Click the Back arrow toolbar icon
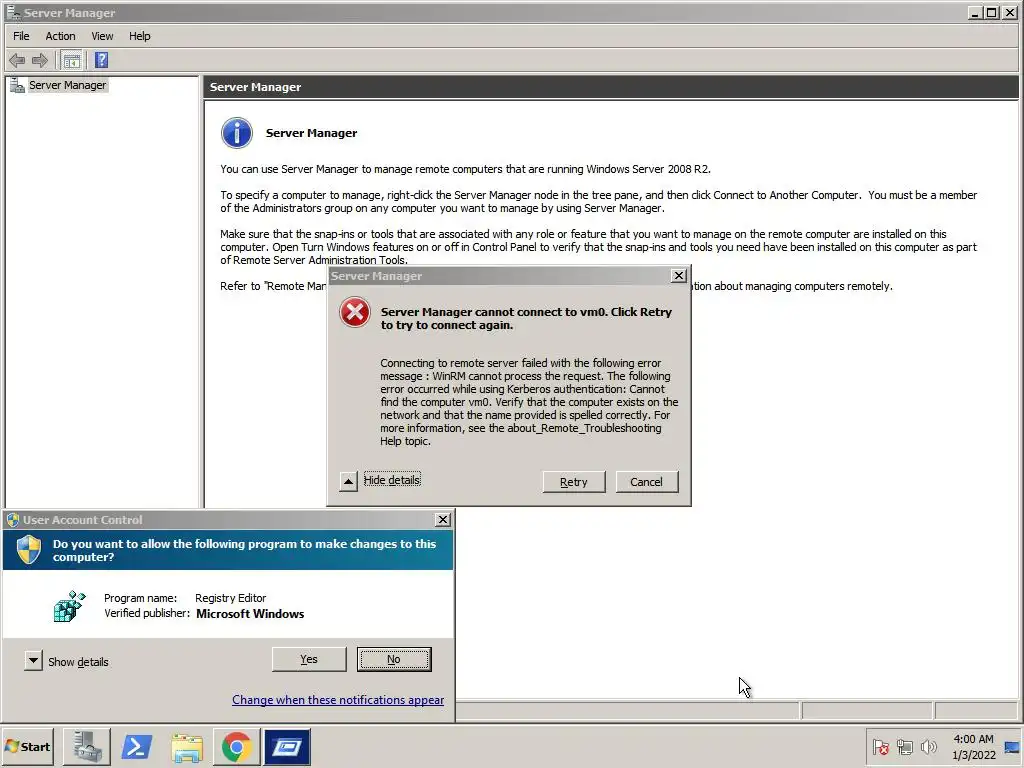 point(17,61)
